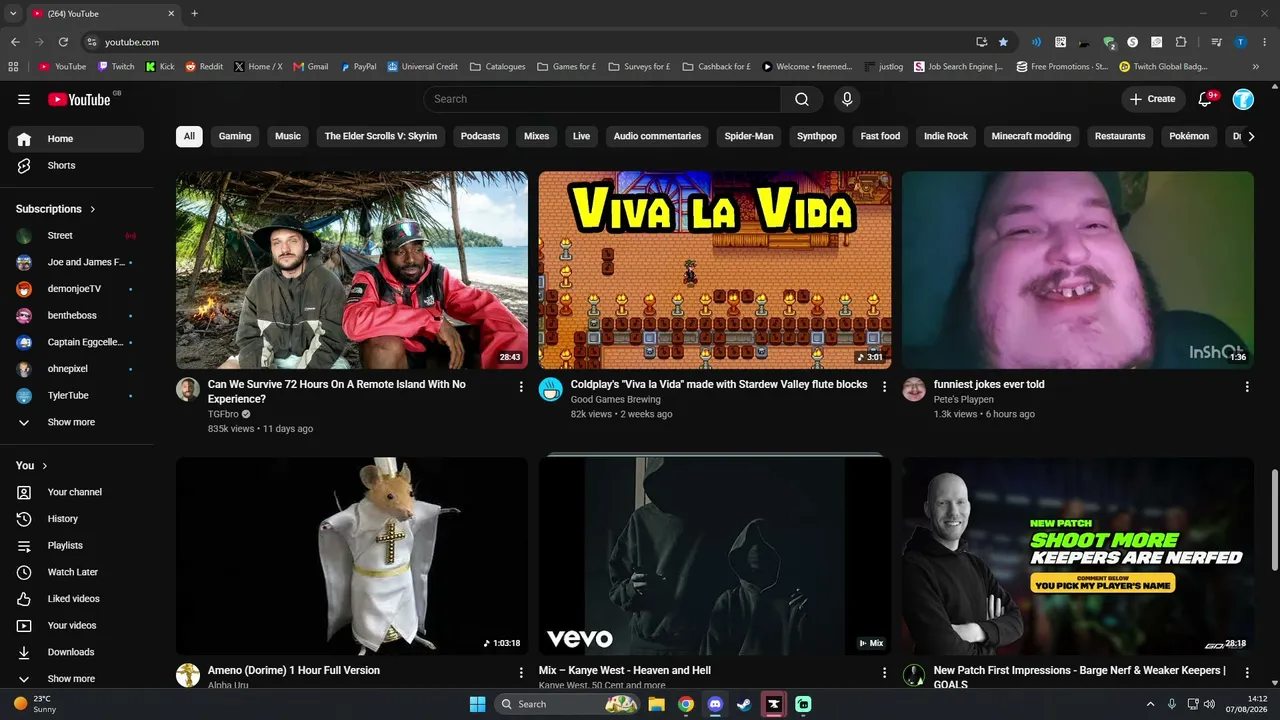The width and height of the screenshot is (1280, 720).
Task: Play the Kanye West vevo Mix thumbnail
Action: pos(715,556)
